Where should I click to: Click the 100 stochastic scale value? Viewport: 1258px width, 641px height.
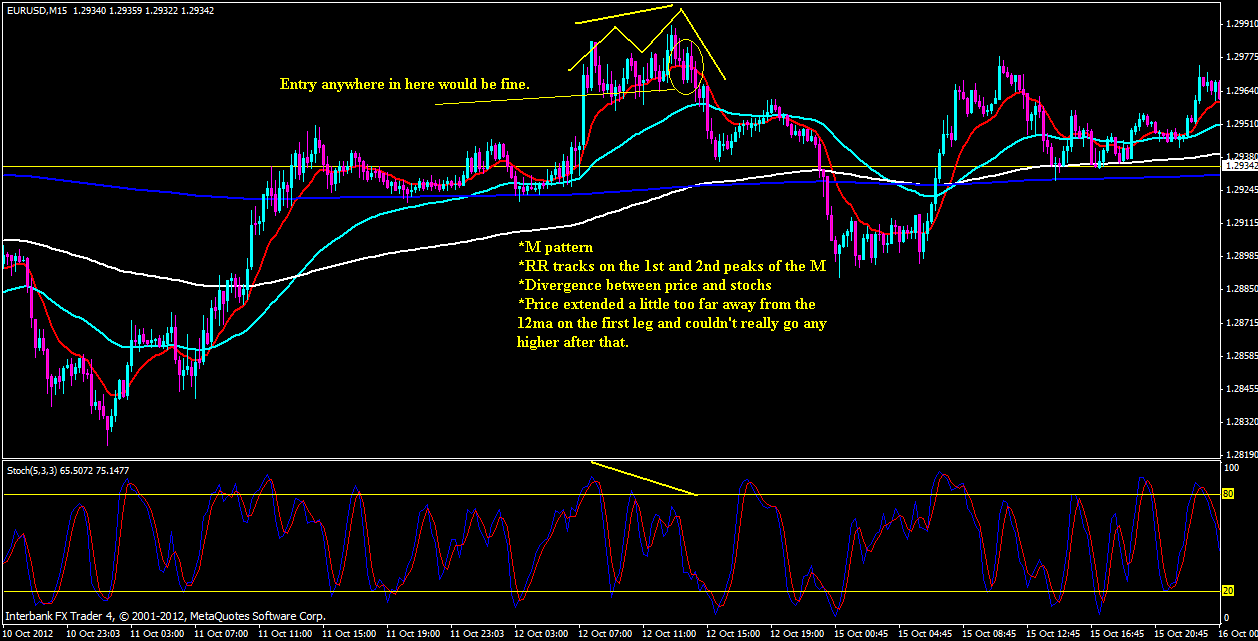[x=1231, y=468]
